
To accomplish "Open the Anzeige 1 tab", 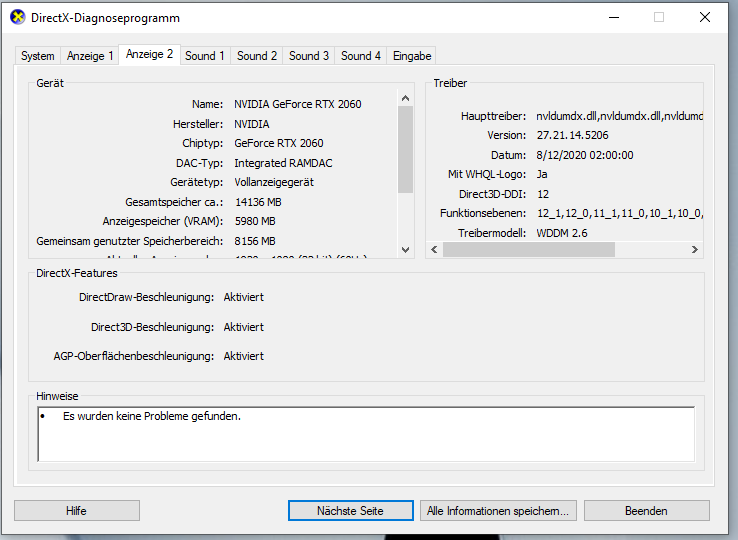I will click(x=90, y=56).
